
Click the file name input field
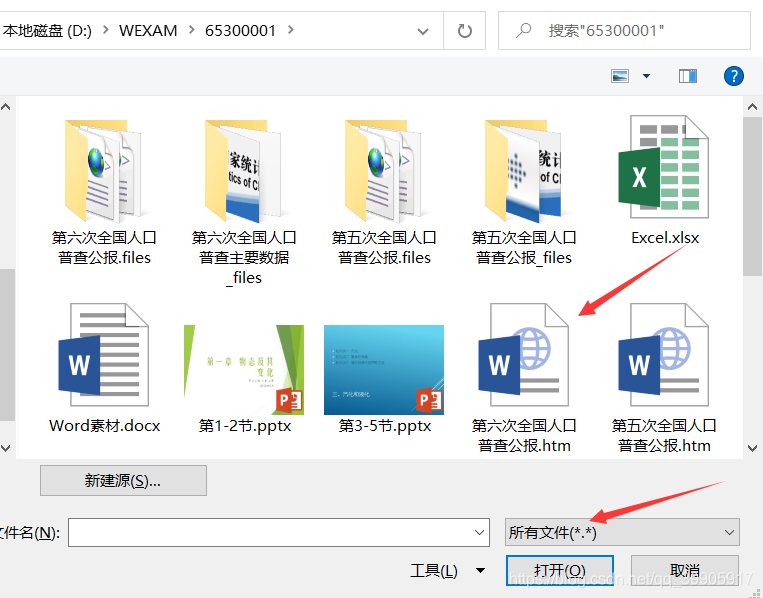pos(279,533)
